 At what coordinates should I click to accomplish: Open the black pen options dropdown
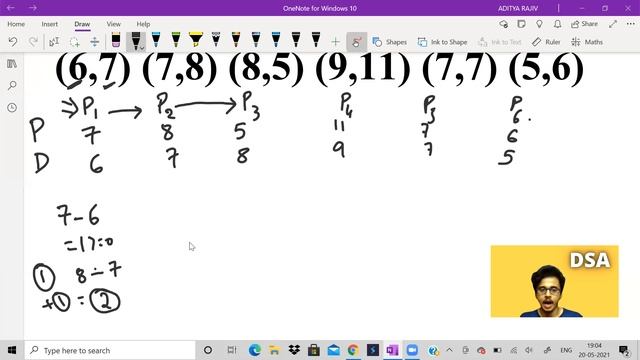(x=142, y=48)
